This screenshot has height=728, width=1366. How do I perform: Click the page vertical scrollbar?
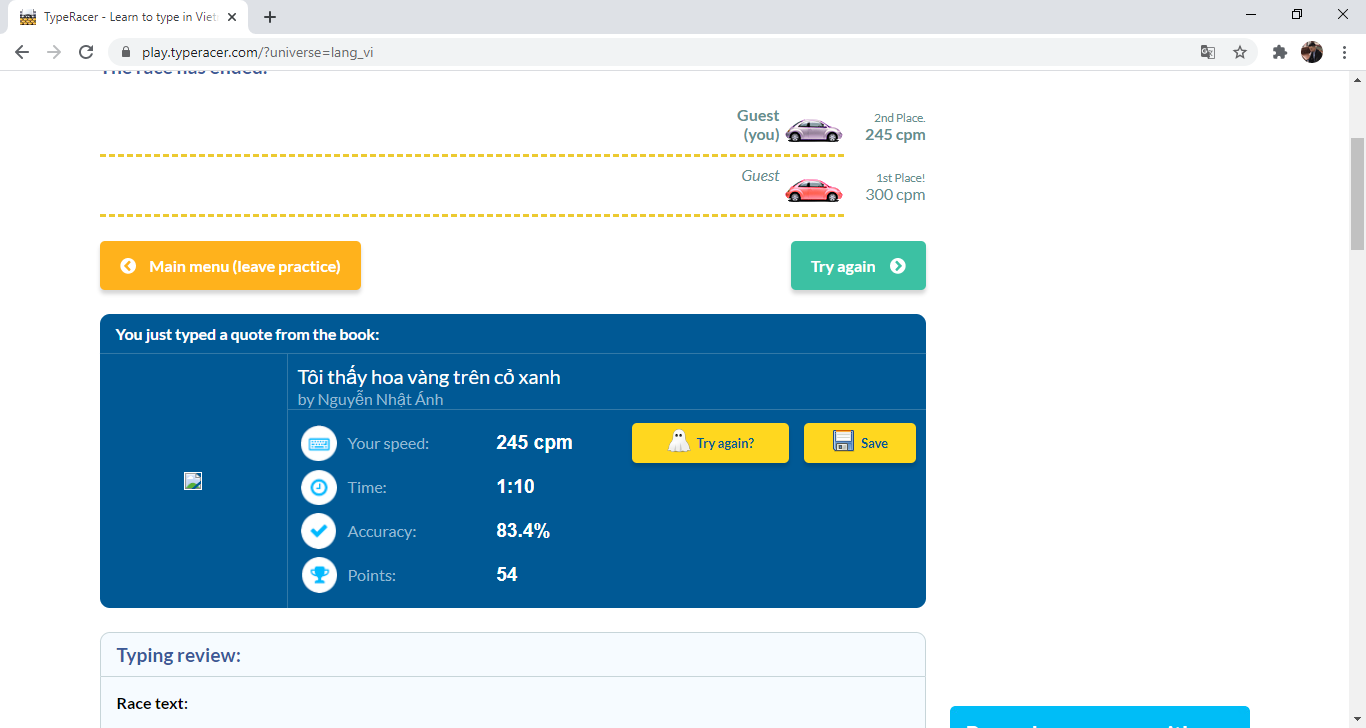click(x=1357, y=195)
